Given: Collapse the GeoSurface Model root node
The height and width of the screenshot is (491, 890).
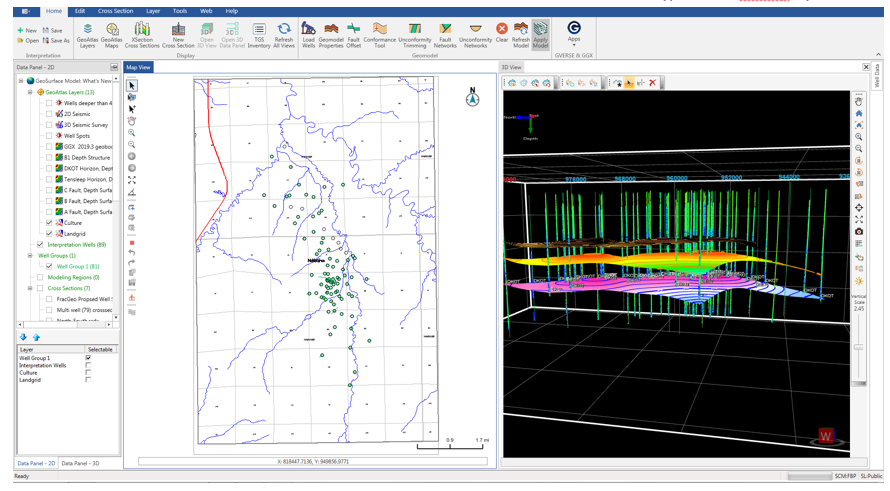Looking at the screenshot, I should click(21, 81).
